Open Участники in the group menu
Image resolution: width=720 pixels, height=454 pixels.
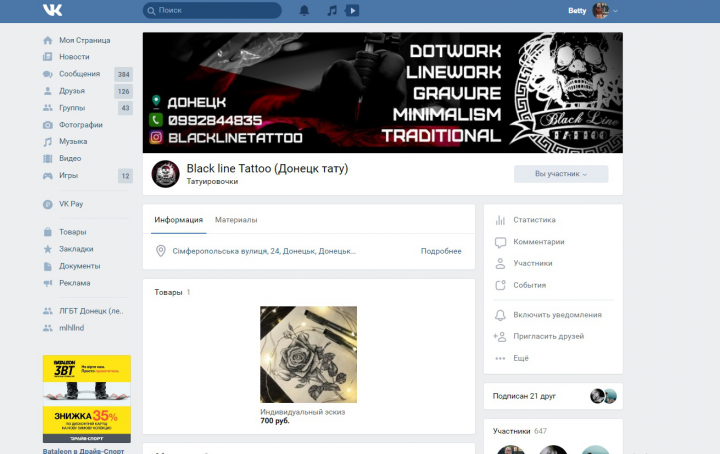533,263
